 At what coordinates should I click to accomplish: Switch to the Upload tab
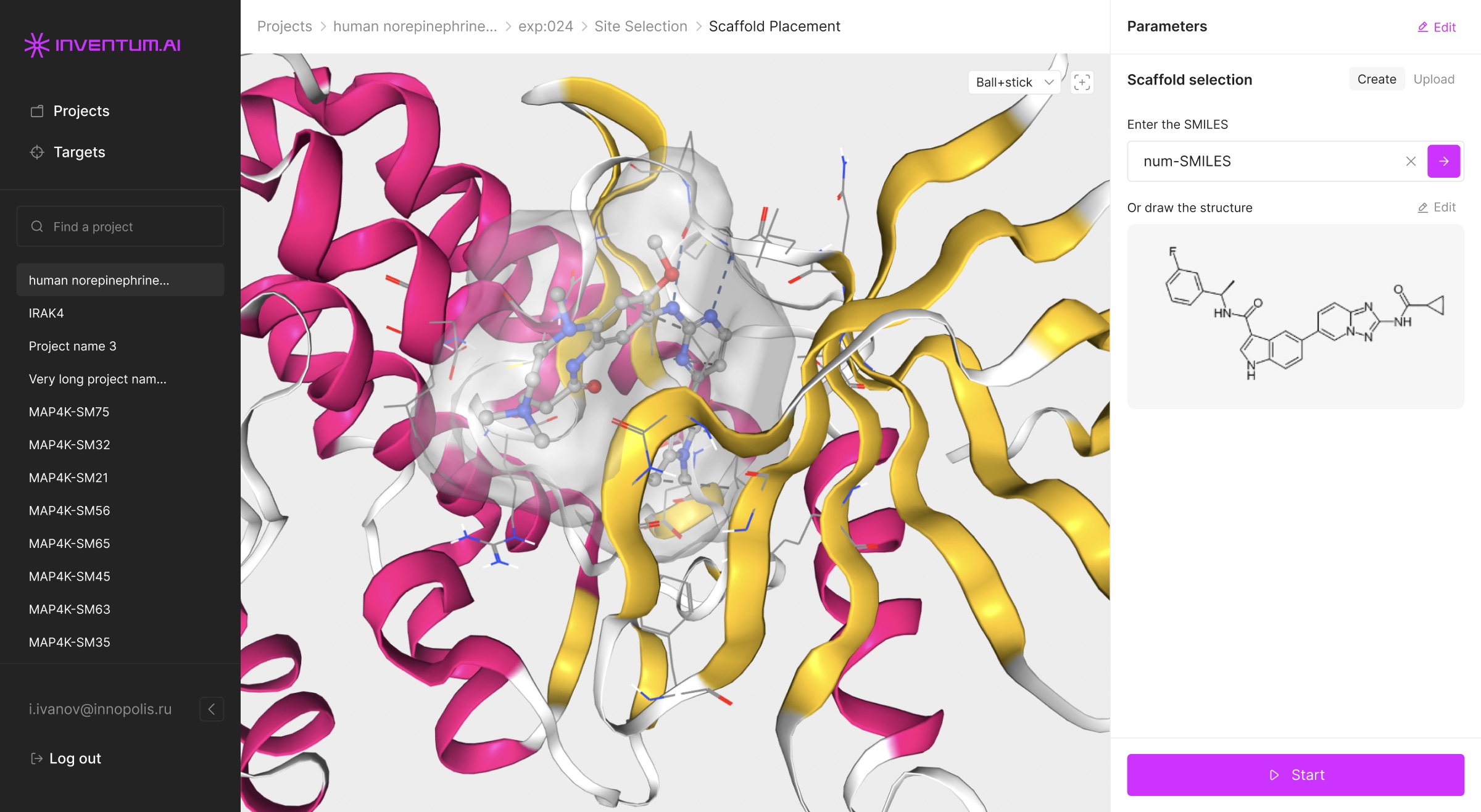[x=1434, y=79]
